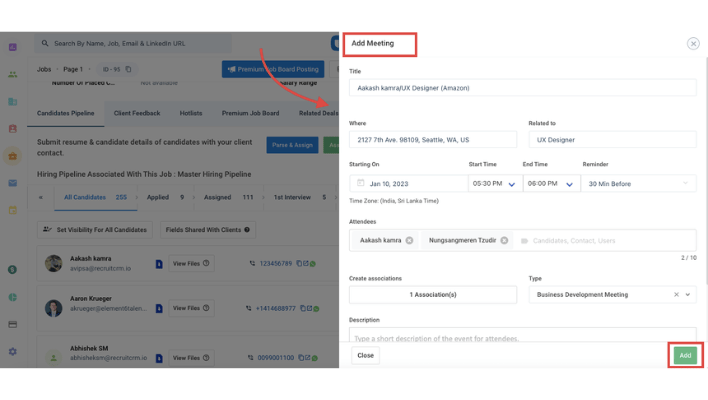This screenshot has width=708, height=400.
Task: Click the 1 Association(s) button
Action: [x=433, y=294]
